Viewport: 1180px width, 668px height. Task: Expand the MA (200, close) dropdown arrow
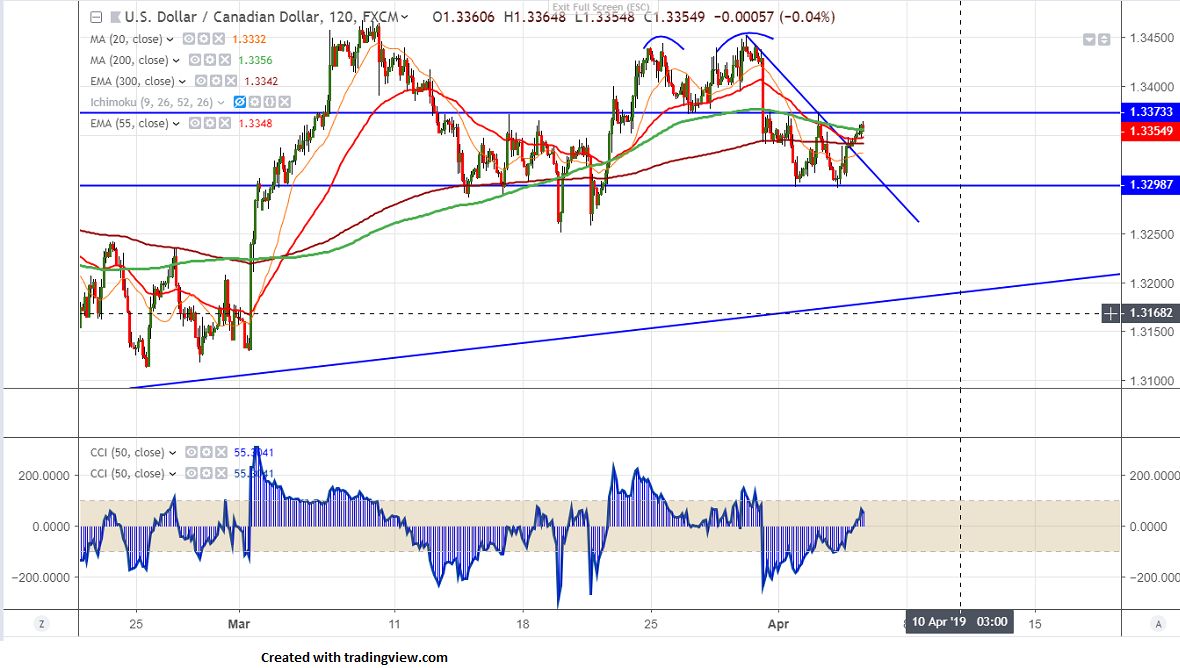click(176, 60)
